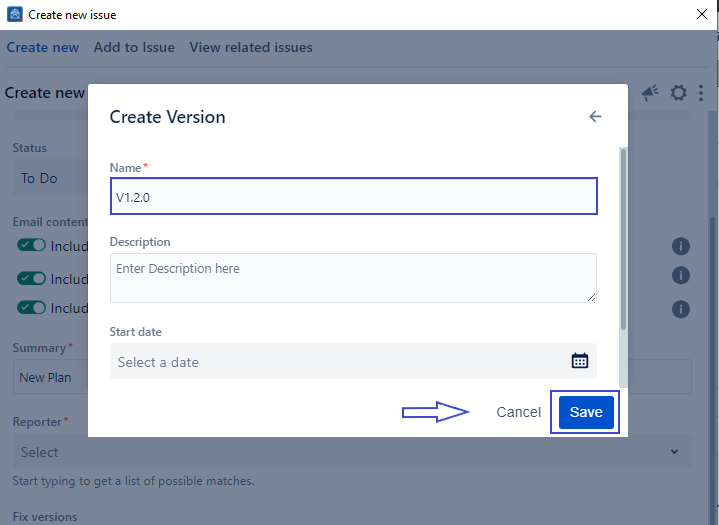Click the back arrow in Create Version

click(595, 117)
